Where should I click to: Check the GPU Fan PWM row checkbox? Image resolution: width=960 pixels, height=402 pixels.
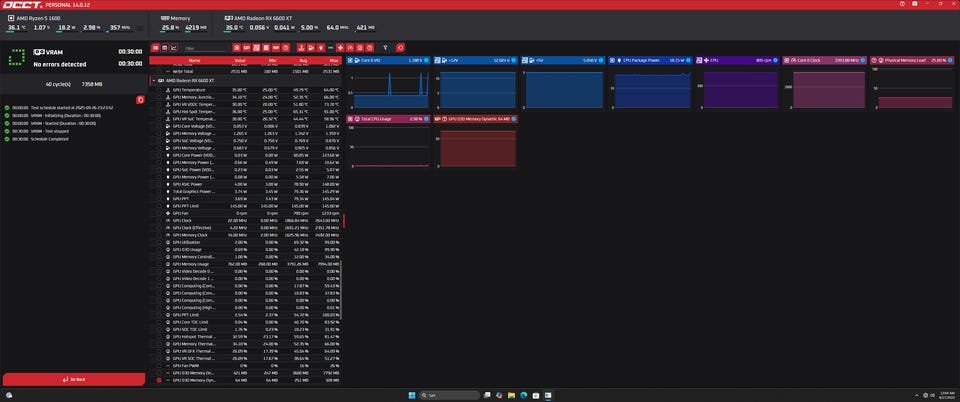(159, 365)
